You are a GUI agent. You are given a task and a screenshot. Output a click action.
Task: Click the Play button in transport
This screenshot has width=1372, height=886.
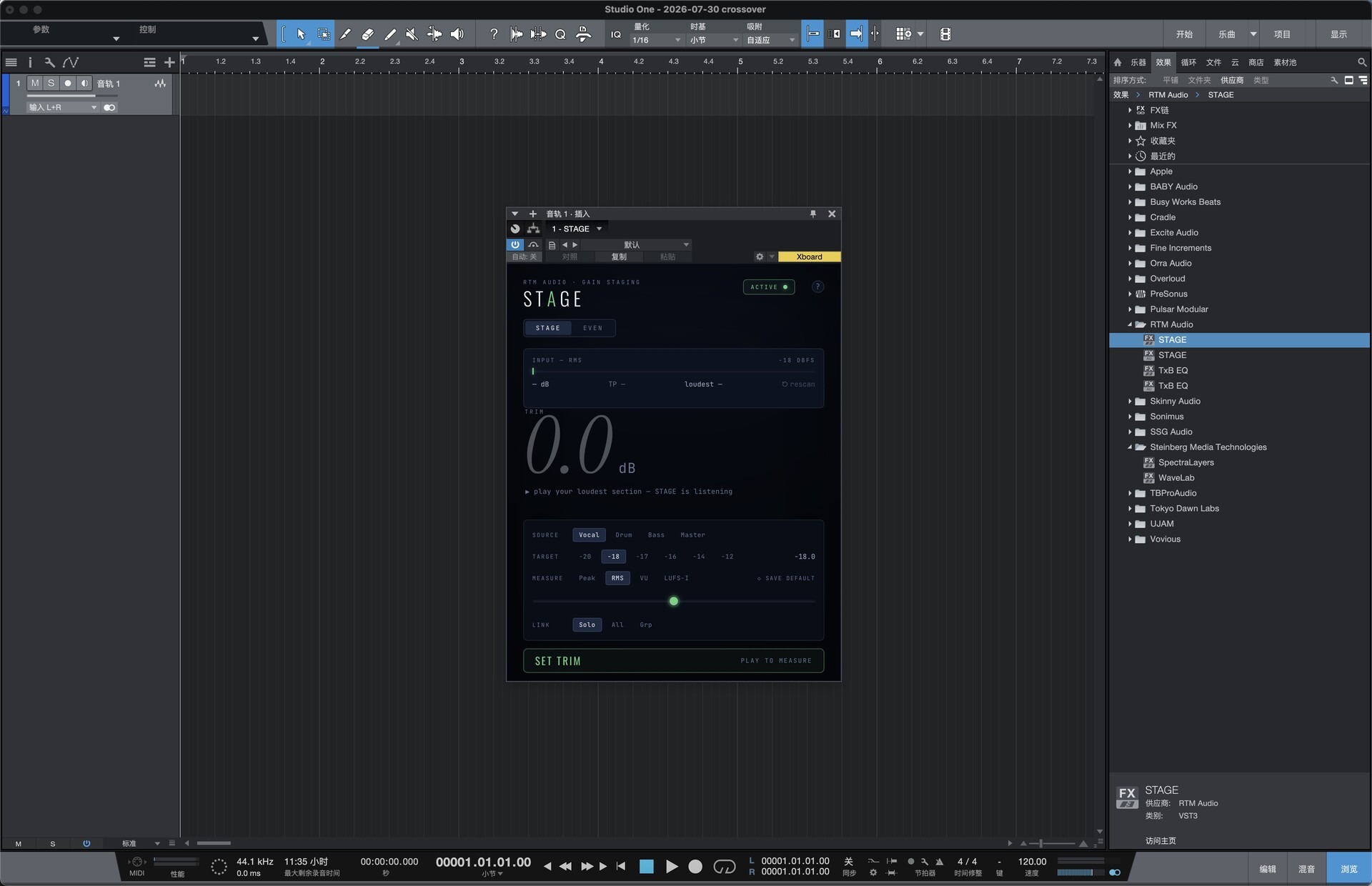click(x=672, y=866)
